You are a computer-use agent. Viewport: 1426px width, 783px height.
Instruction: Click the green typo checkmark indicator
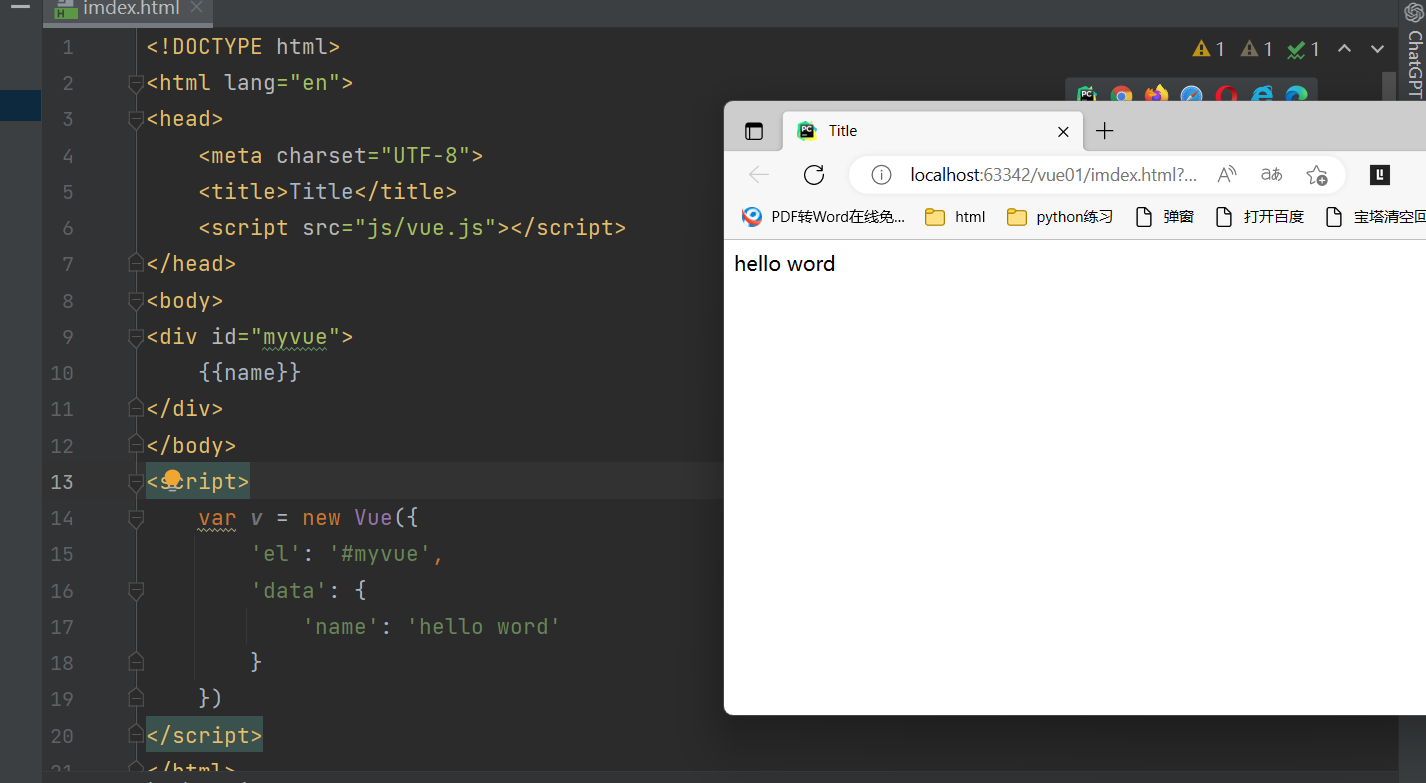pos(1304,49)
